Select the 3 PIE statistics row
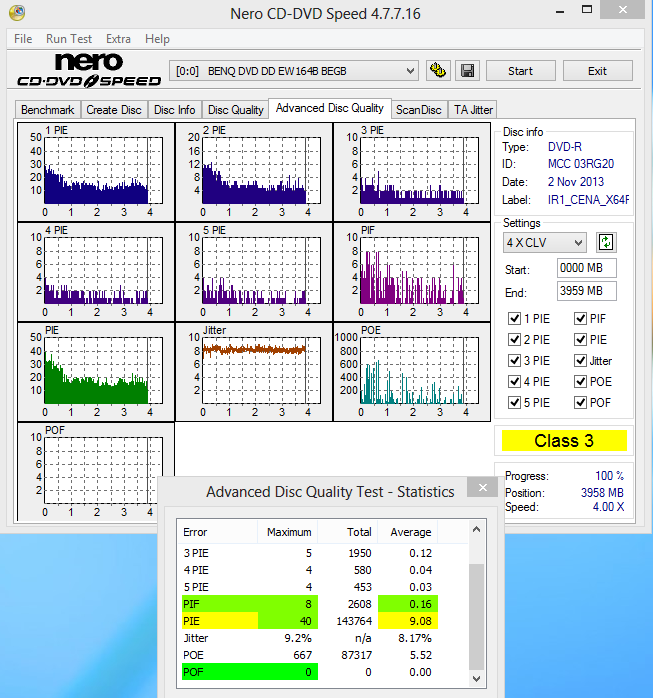This screenshot has height=698, width=653. [310, 553]
